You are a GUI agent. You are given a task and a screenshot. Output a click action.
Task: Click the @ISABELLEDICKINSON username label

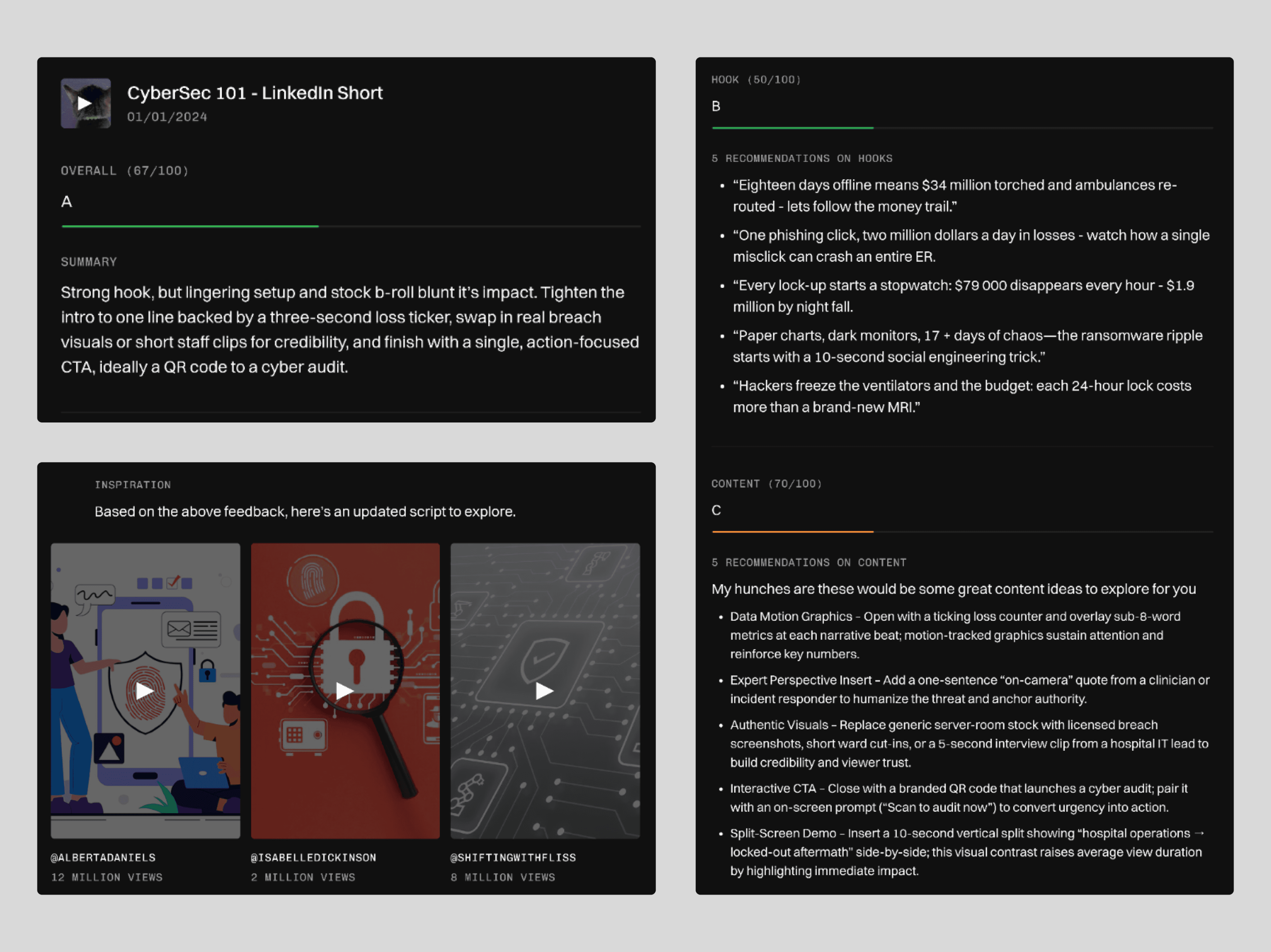[x=313, y=857]
